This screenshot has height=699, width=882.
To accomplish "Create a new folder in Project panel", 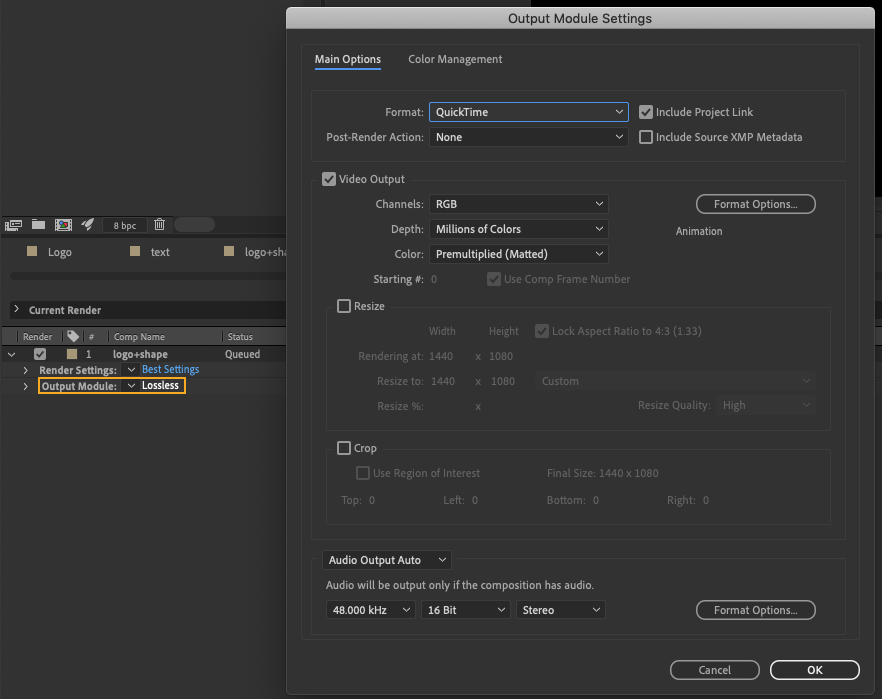I will click(x=39, y=225).
